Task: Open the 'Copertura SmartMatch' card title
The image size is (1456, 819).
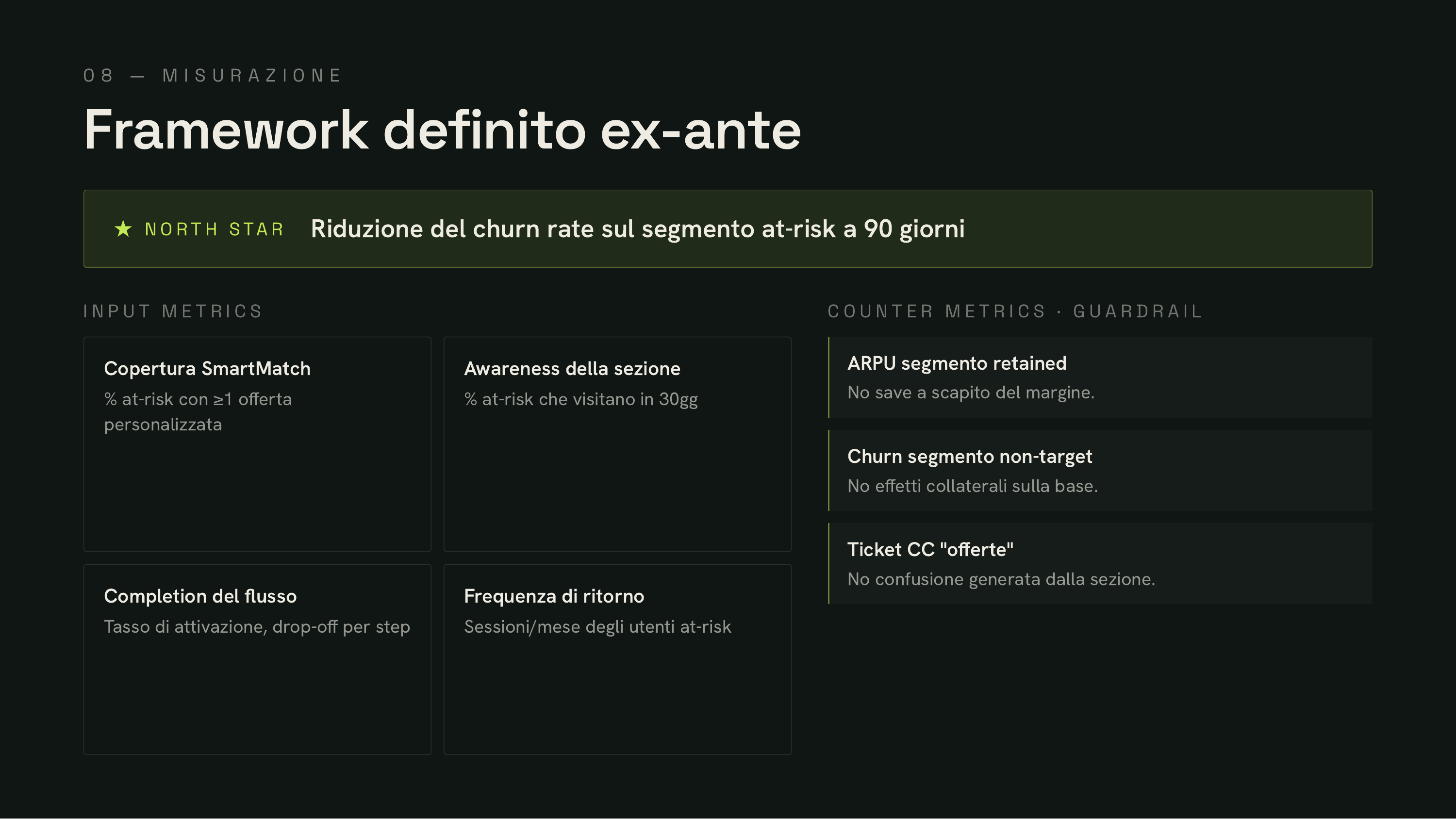Action: click(207, 369)
